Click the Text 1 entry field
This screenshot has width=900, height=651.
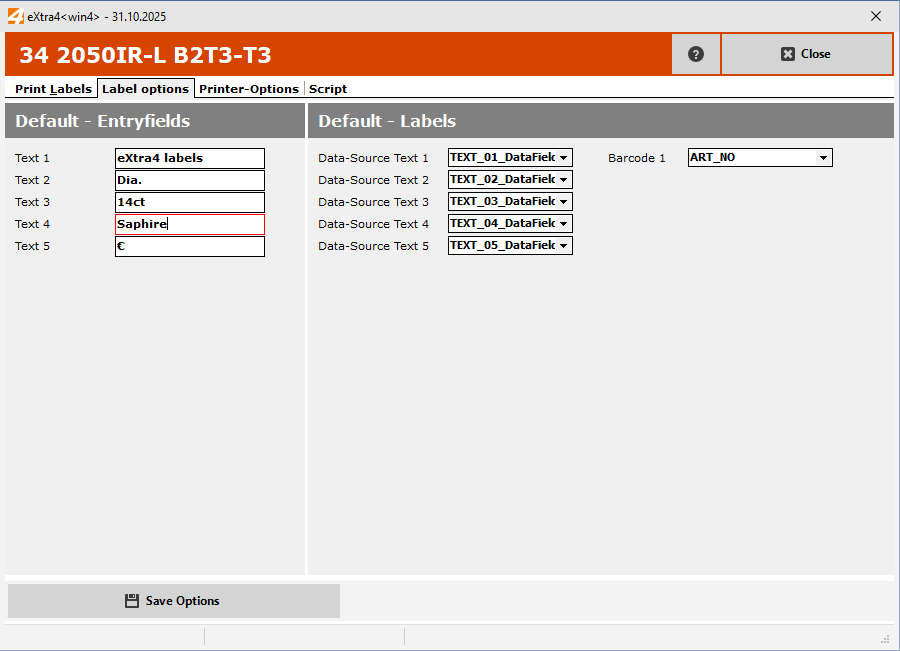(x=190, y=158)
